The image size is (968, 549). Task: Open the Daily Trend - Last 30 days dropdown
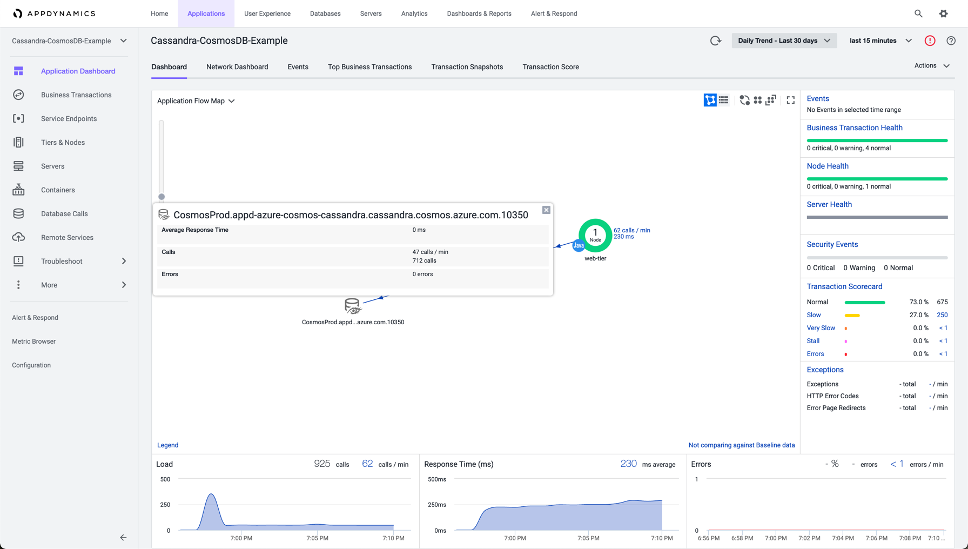(784, 41)
